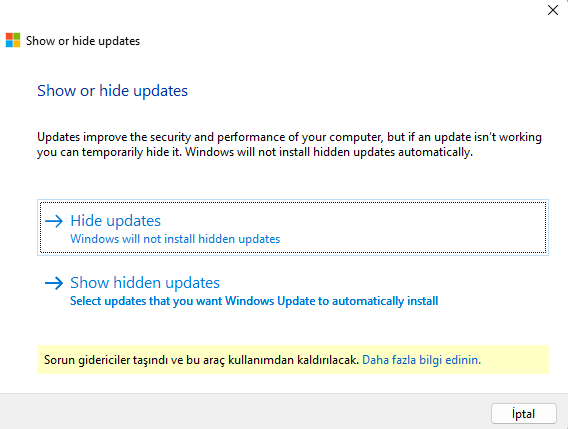Click the arrow icon beside Show hidden updates
The height and width of the screenshot is (429, 568).
[x=54, y=283]
